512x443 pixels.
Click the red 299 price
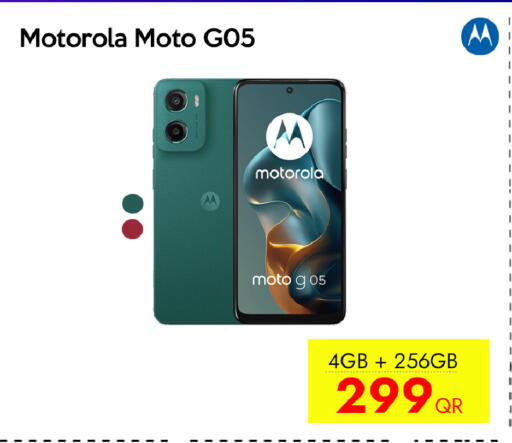click(x=384, y=395)
